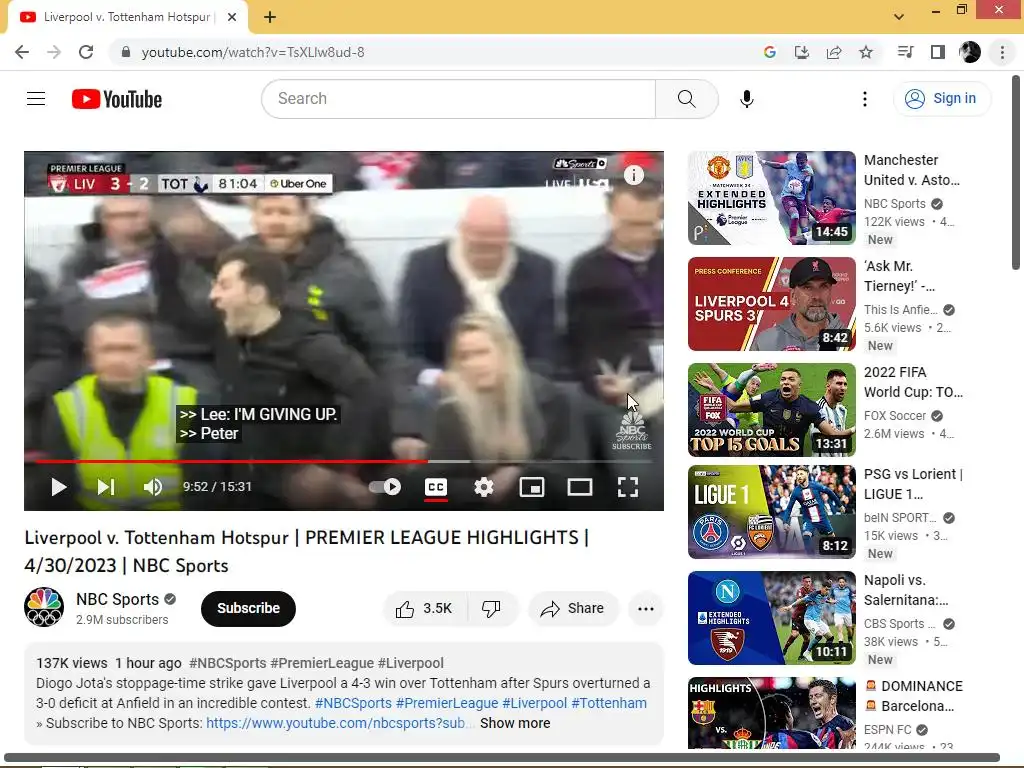Open media controls icon in Chrome toolbar
Screen dimensions: 1024x768
click(905, 52)
